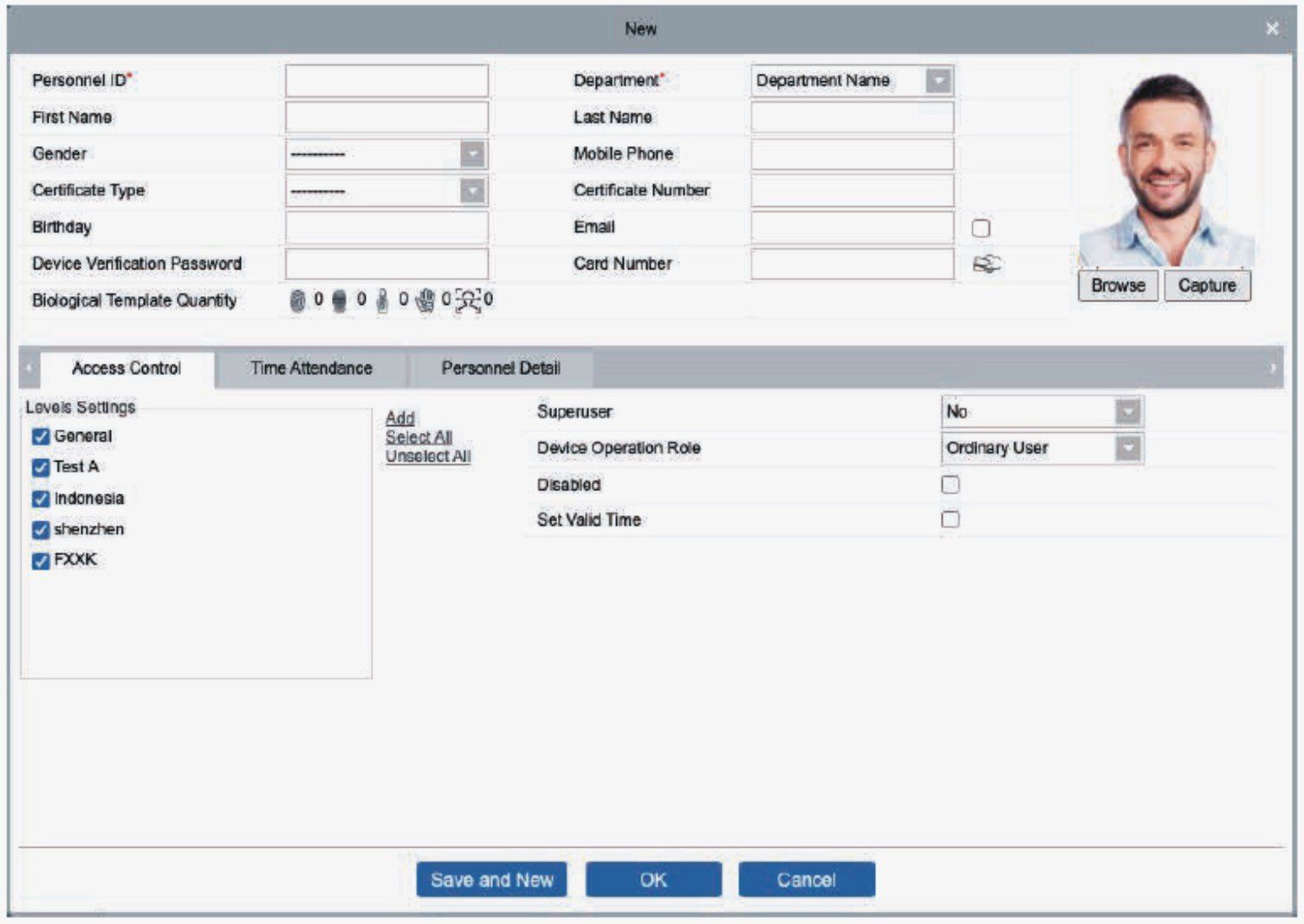Click the personnel photo thumbnail

(1165, 171)
